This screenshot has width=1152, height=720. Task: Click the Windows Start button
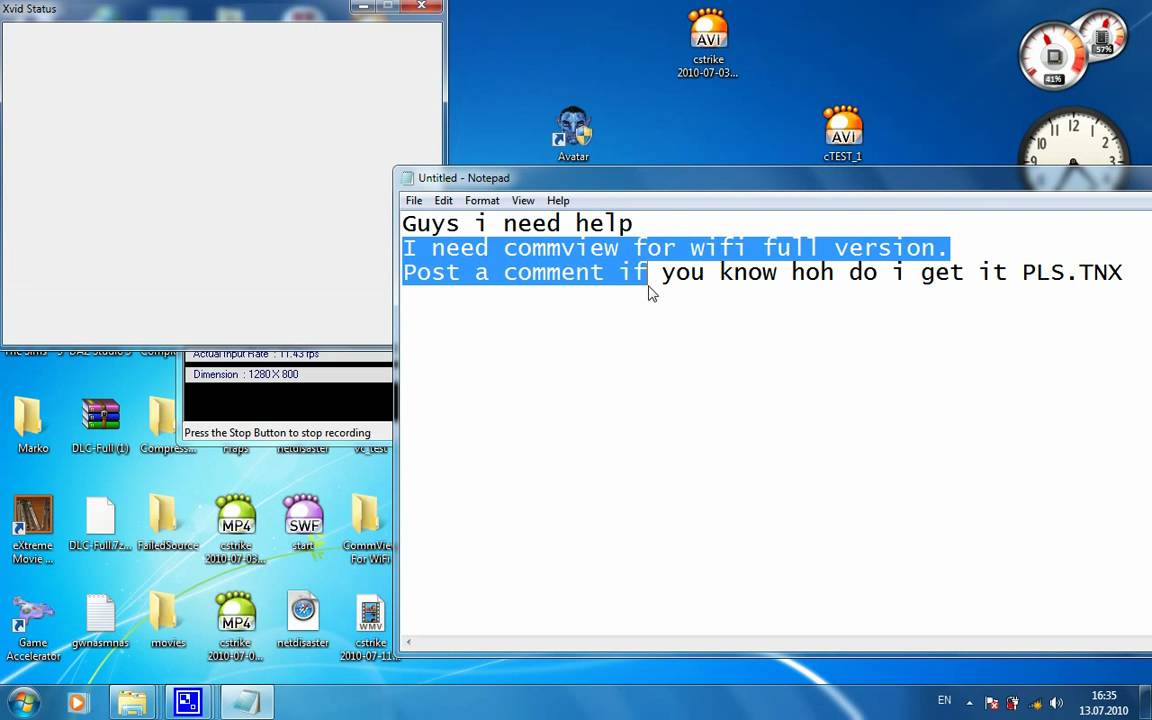pyautogui.click(x=24, y=702)
